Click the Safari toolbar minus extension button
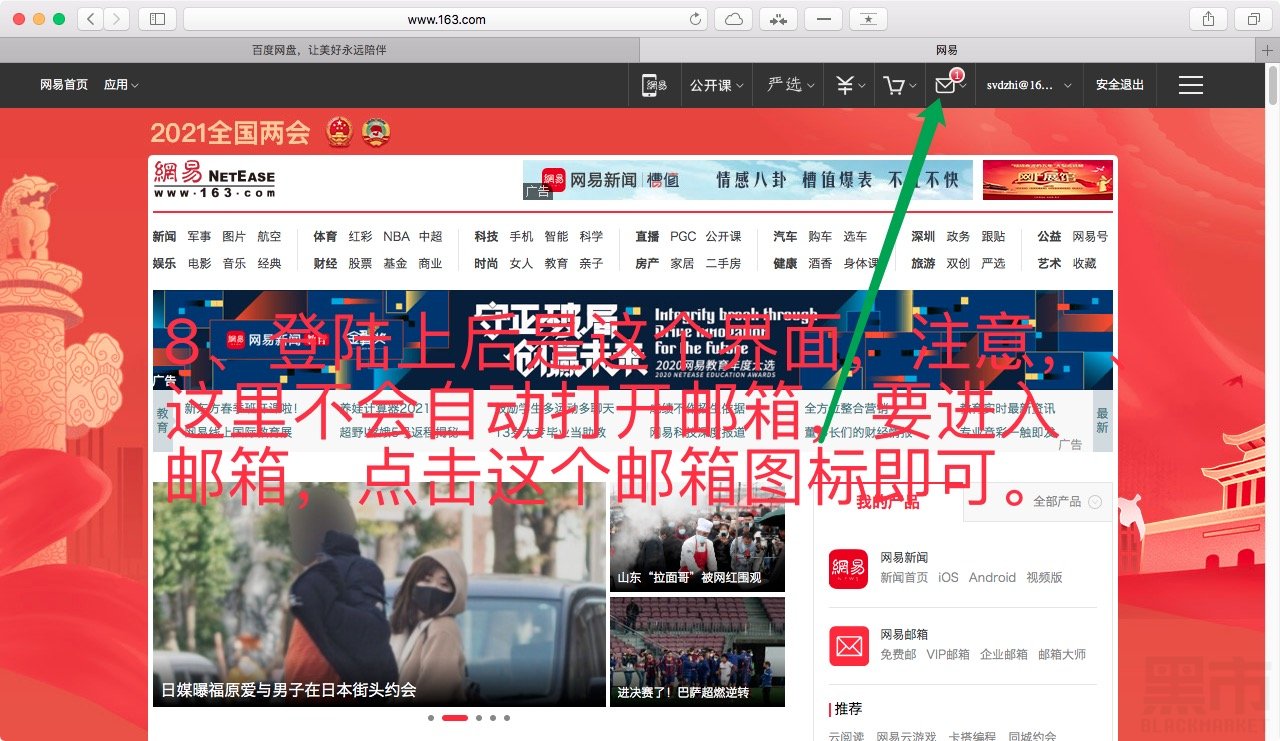The image size is (1280, 741). click(823, 19)
